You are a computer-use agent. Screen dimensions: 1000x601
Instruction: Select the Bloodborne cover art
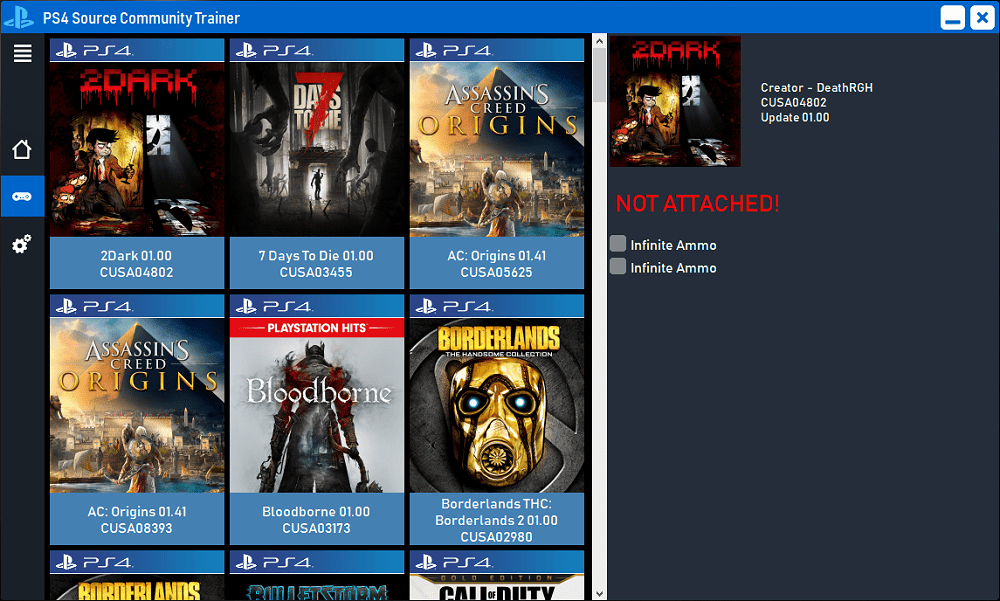(317, 405)
